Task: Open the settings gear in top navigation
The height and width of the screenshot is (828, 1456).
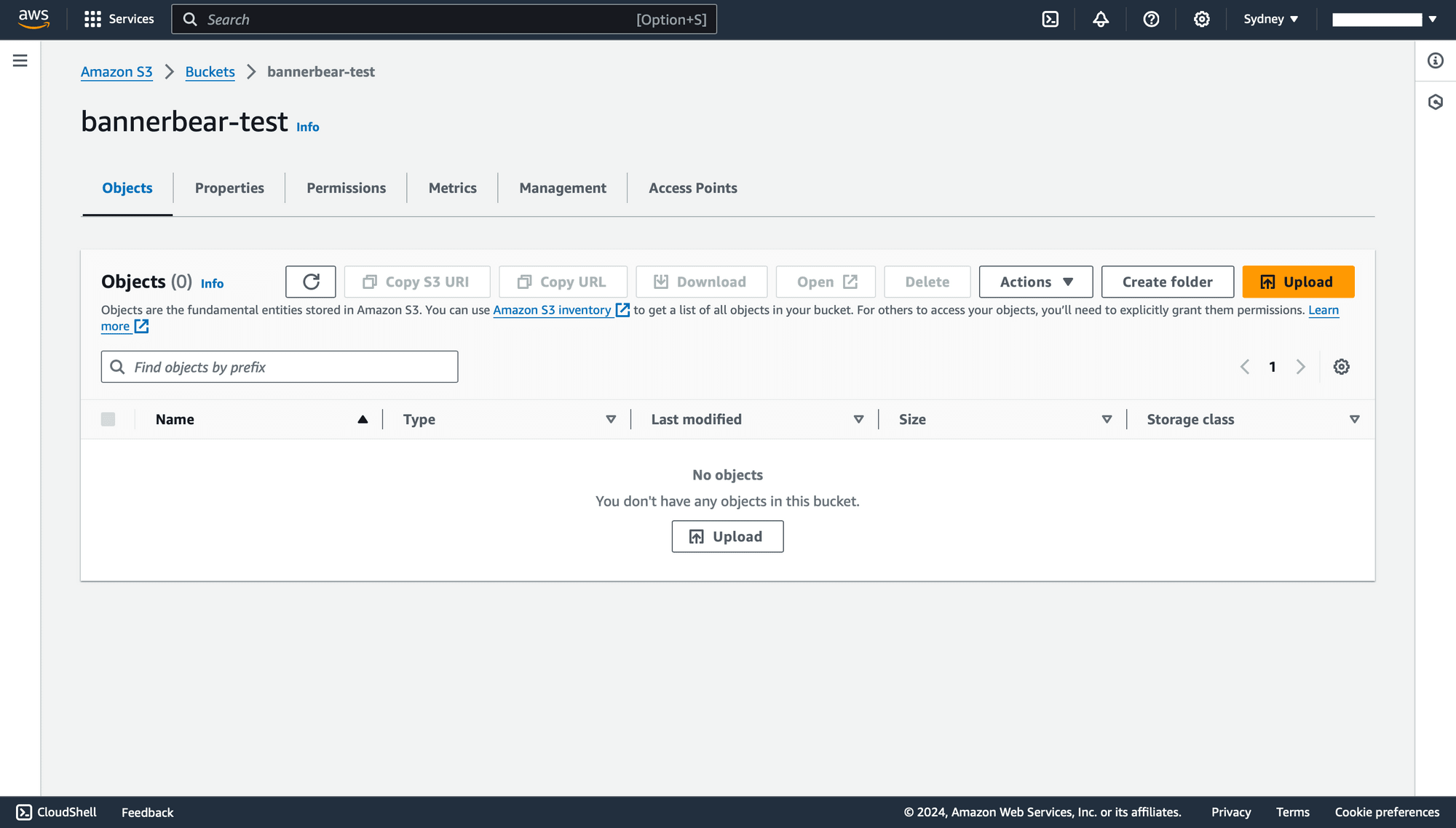Action: pos(1201,19)
